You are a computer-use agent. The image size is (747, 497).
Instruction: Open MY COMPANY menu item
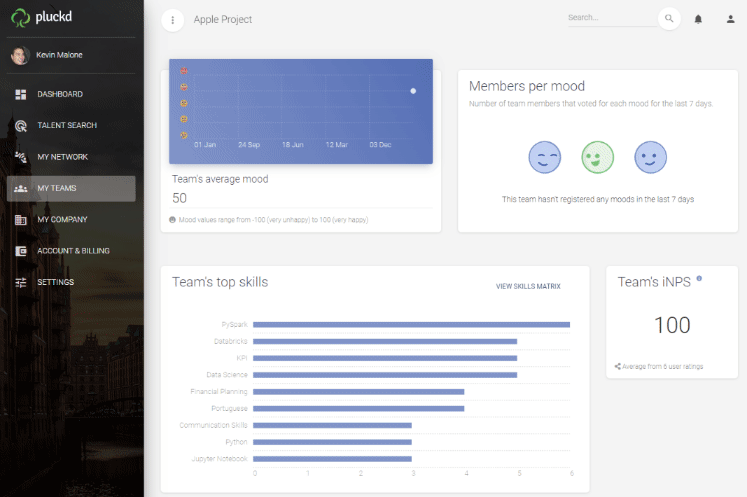click(x=71, y=220)
